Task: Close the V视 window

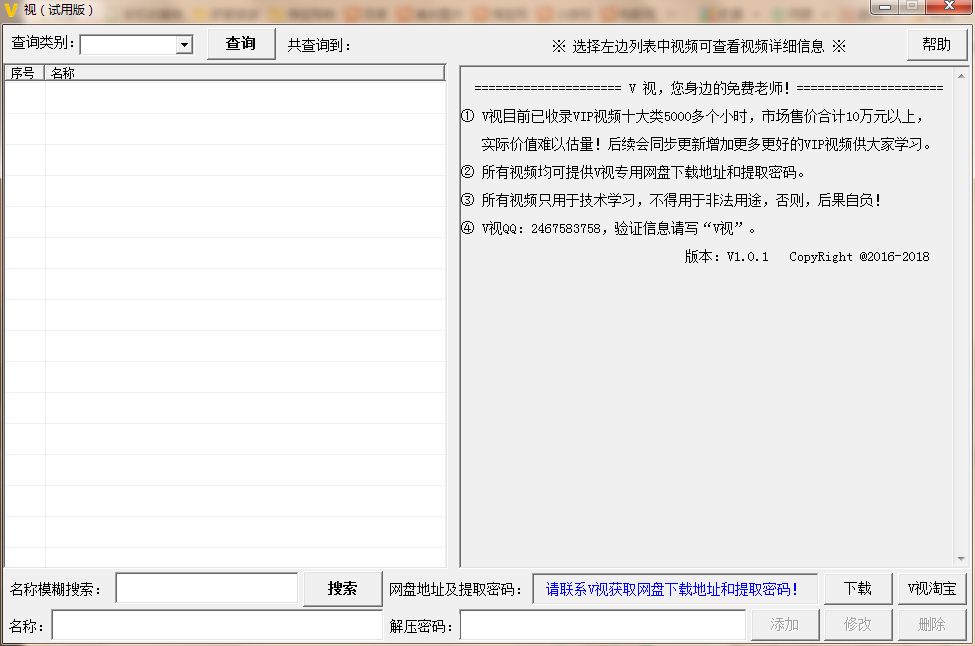Action: click(950, 7)
